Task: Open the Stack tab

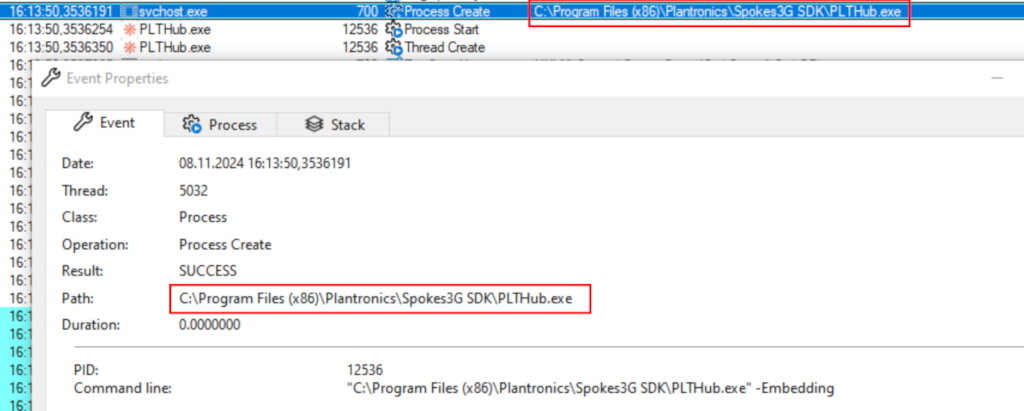Action: tap(334, 125)
